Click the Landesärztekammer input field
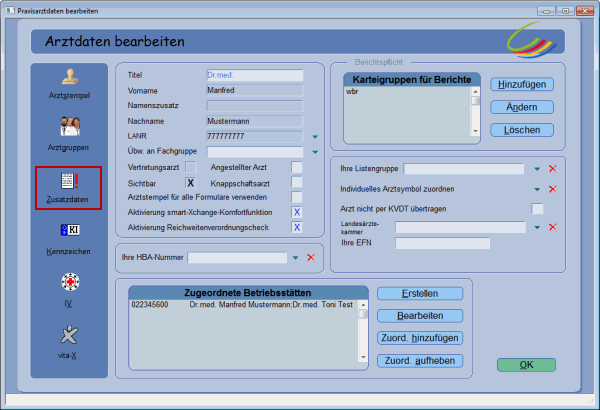The image size is (600, 410). 460,227
